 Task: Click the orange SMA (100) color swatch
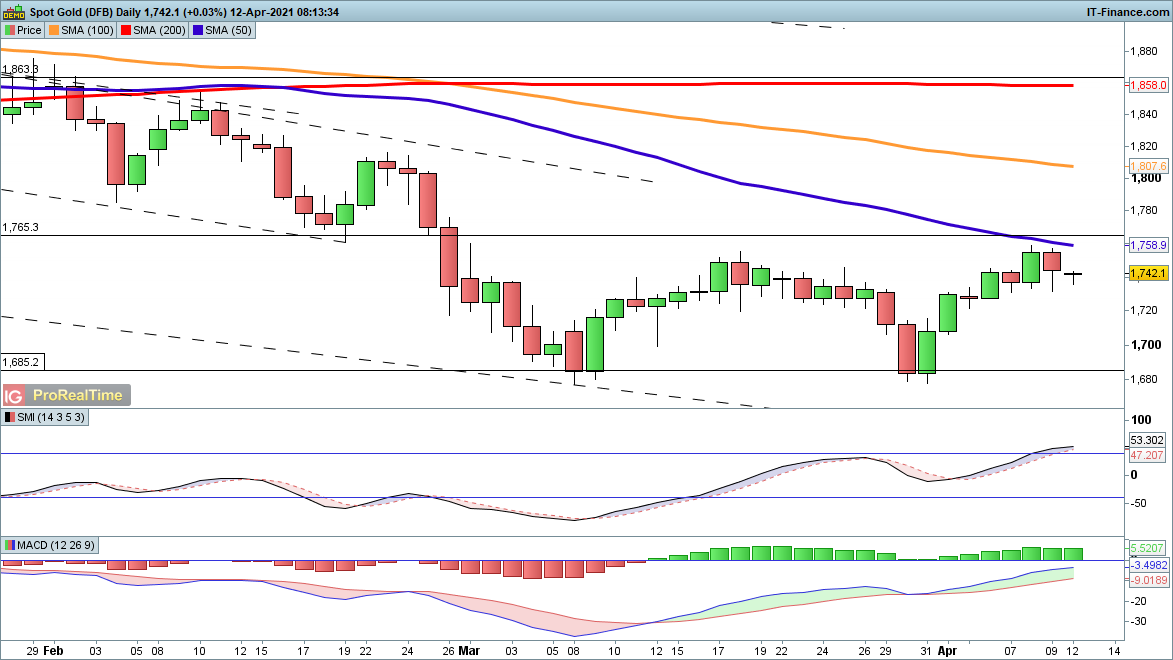coord(57,30)
